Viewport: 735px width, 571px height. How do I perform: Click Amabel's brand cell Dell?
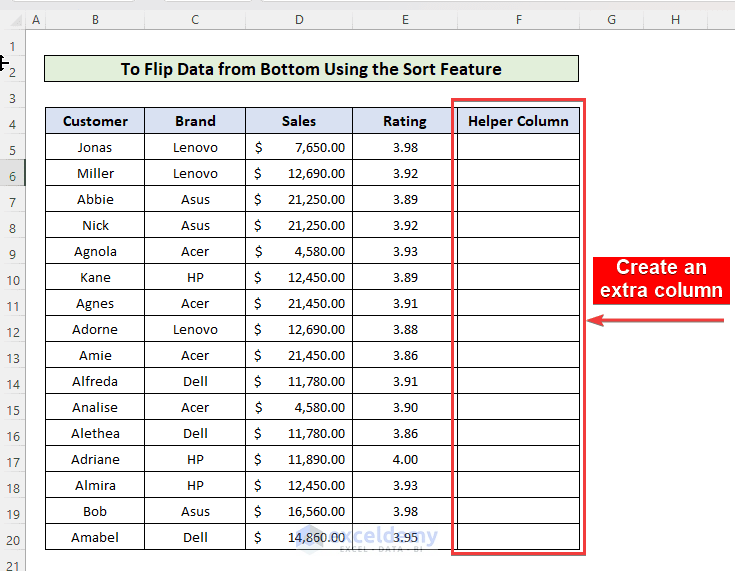pyautogui.click(x=195, y=537)
